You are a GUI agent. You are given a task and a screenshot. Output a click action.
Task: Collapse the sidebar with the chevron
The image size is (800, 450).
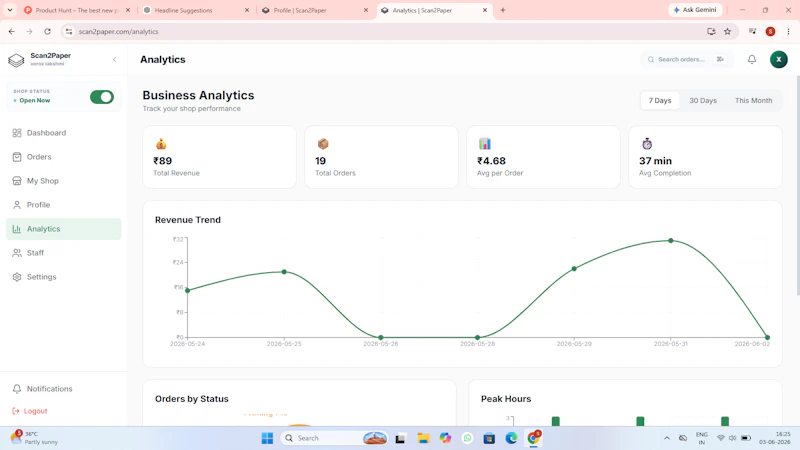pos(114,60)
